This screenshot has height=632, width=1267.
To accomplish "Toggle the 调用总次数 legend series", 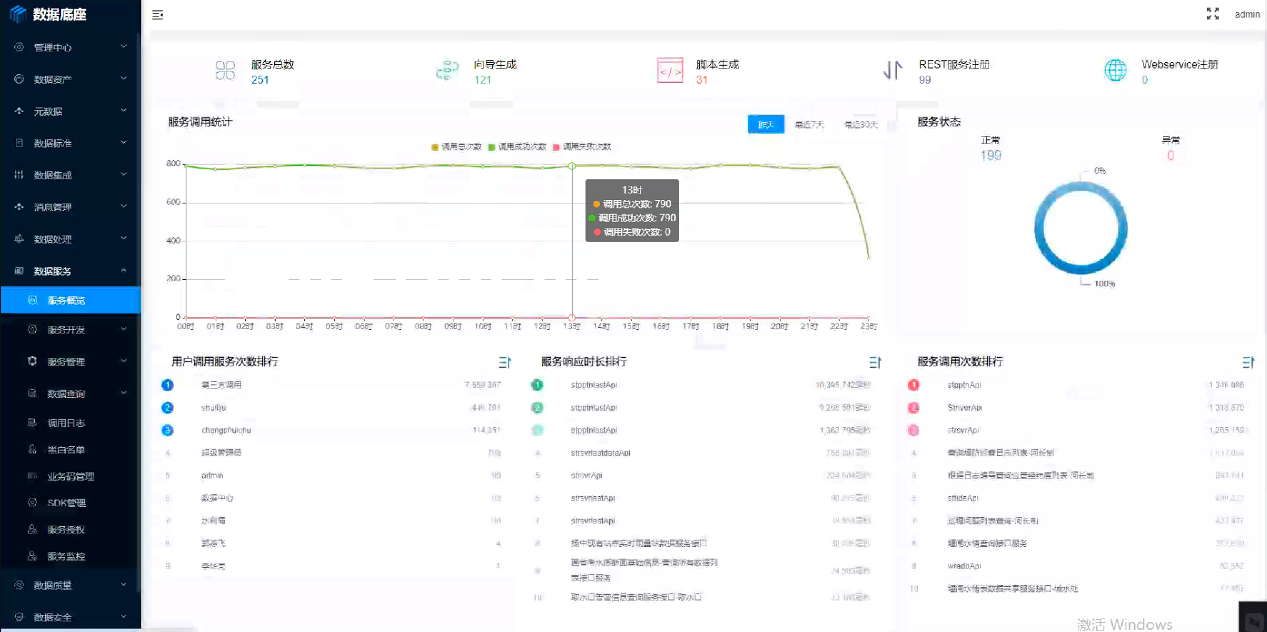I will tap(456, 147).
